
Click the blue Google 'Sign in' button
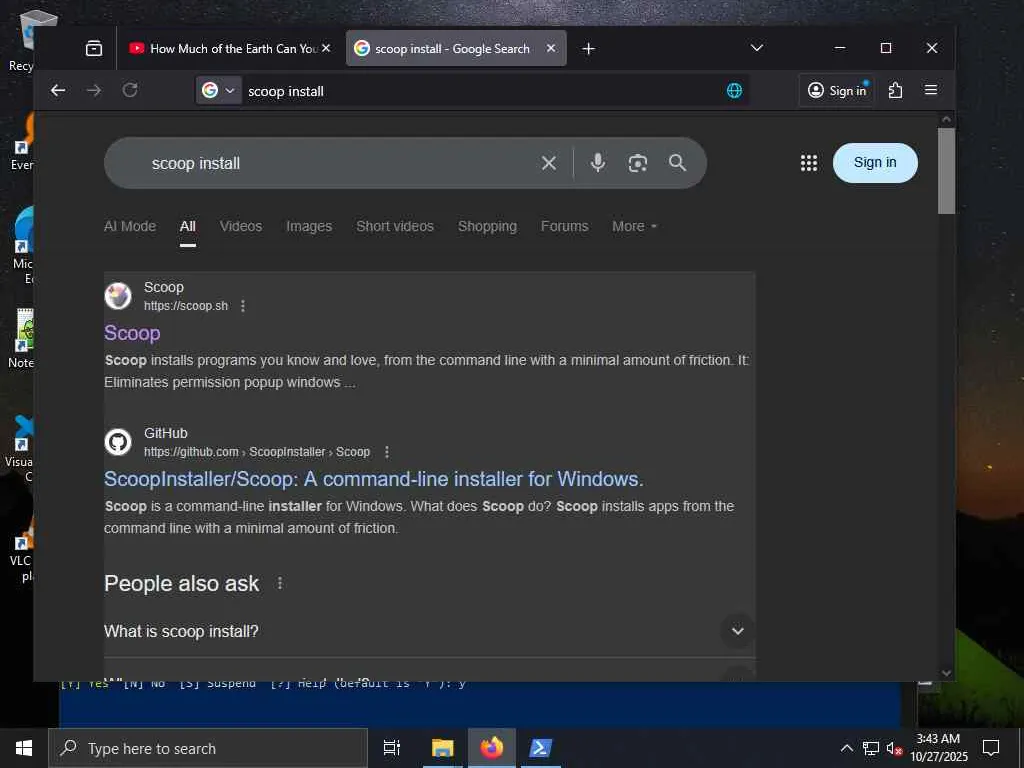[x=875, y=163]
